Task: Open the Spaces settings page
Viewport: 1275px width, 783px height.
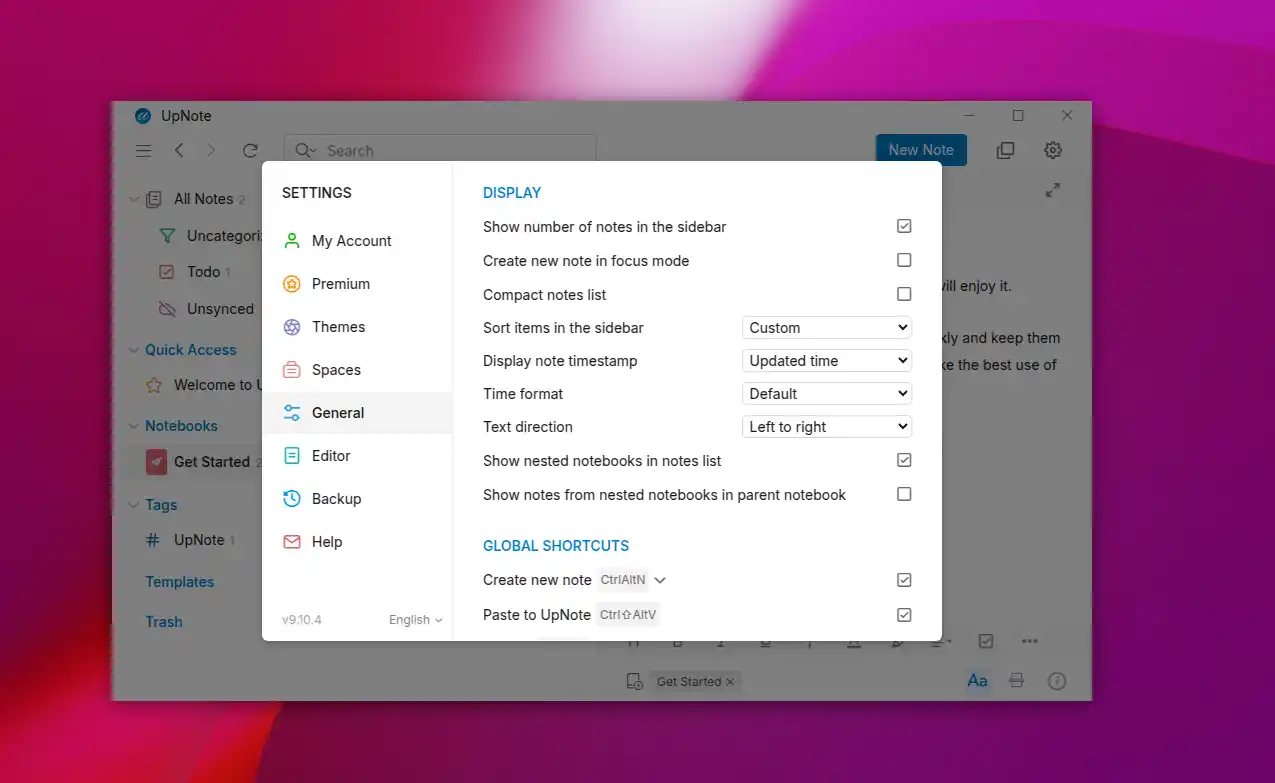Action: (x=357, y=370)
